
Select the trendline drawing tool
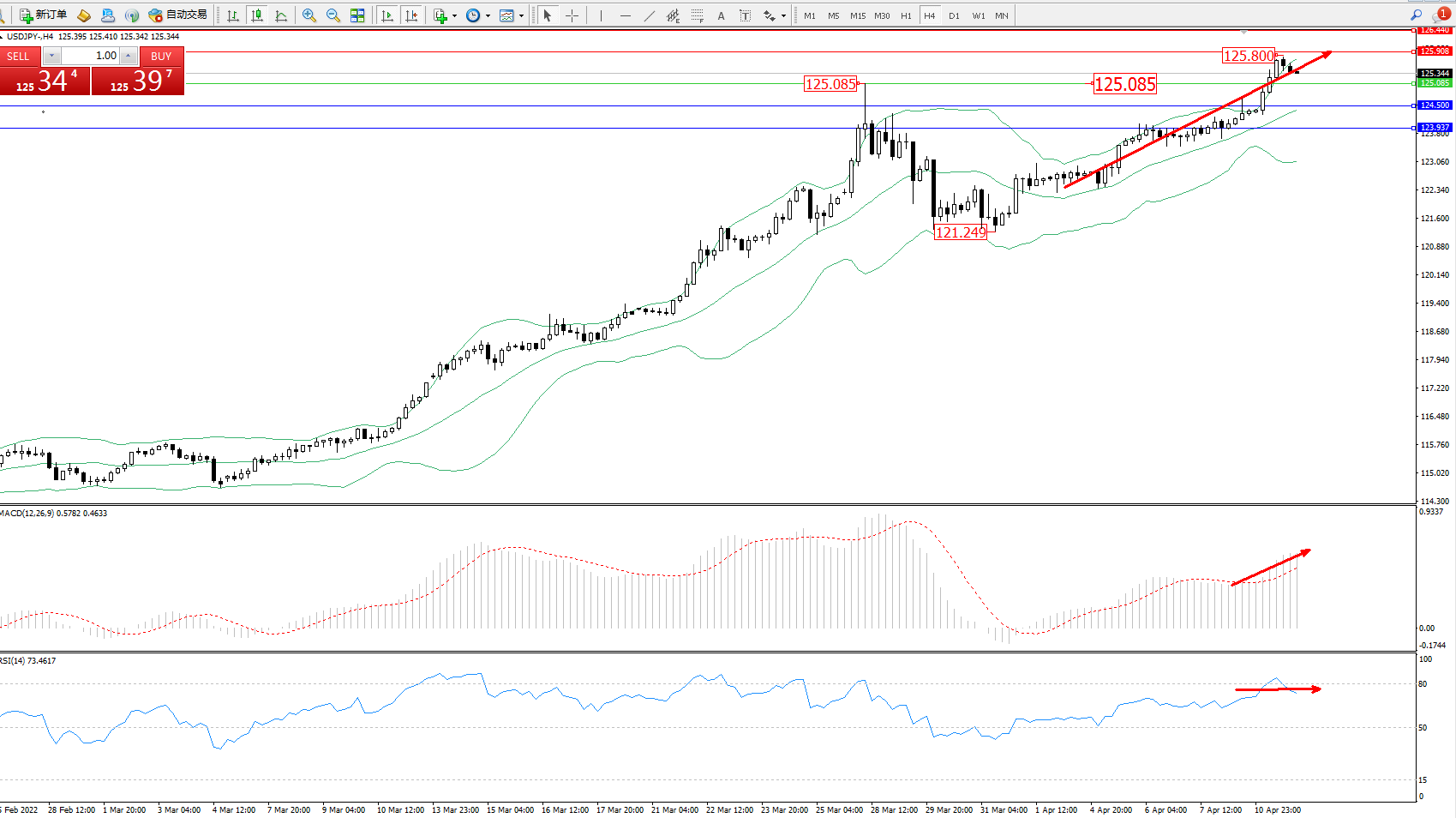[649, 15]
